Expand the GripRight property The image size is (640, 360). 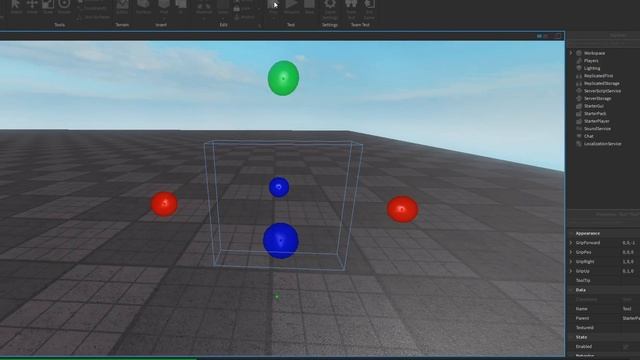[x=571, y=262]
